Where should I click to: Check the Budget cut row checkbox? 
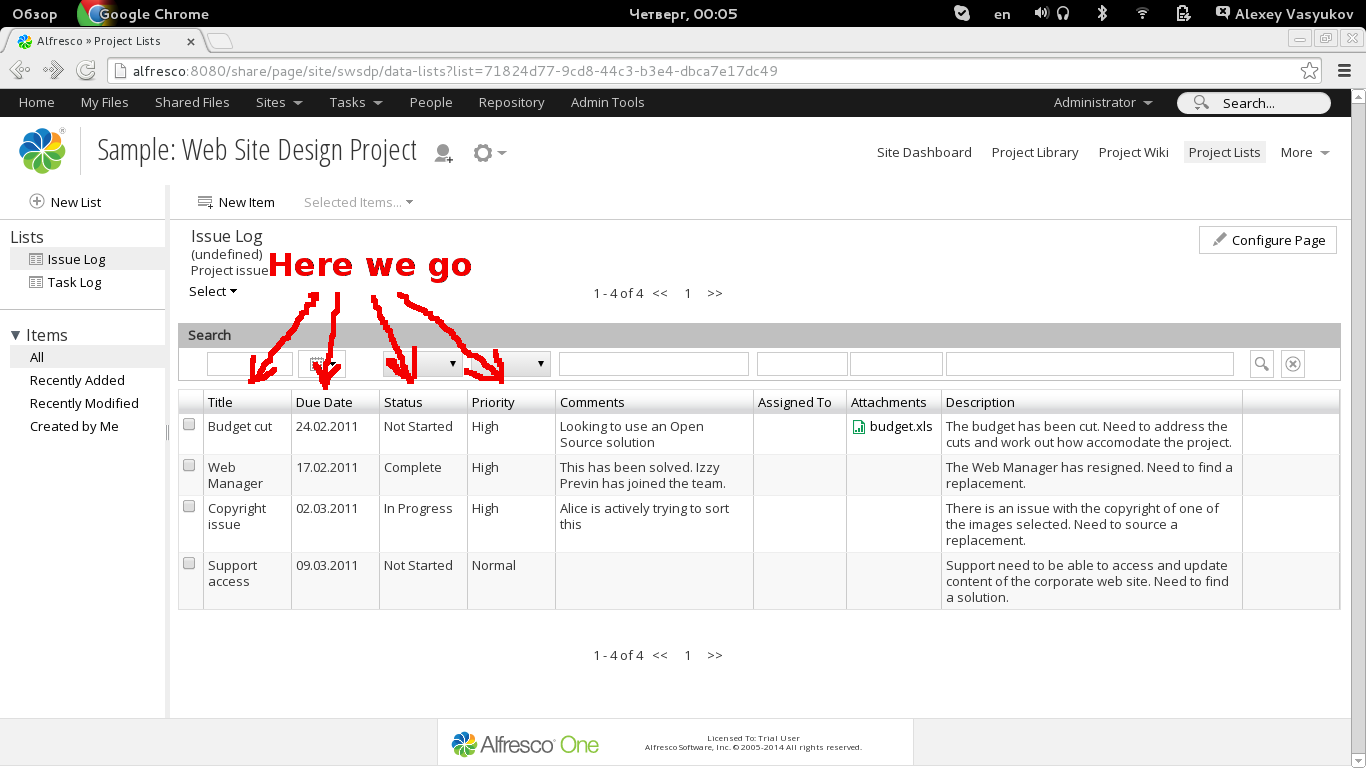[189, 425]
